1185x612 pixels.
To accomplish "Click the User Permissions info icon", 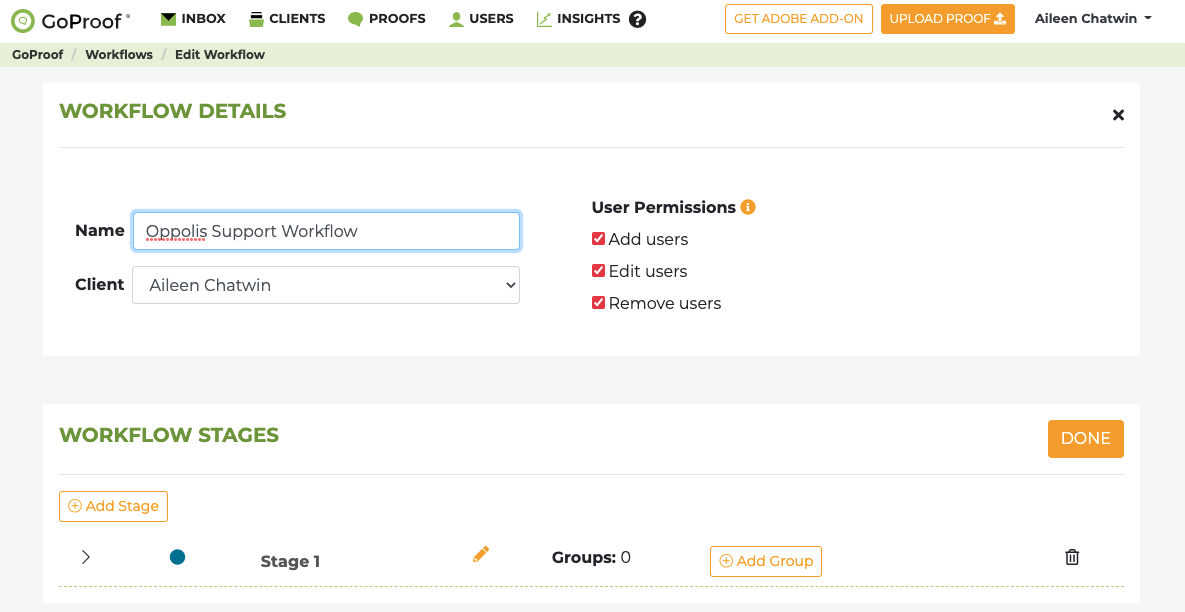I will tap(748, 208).
